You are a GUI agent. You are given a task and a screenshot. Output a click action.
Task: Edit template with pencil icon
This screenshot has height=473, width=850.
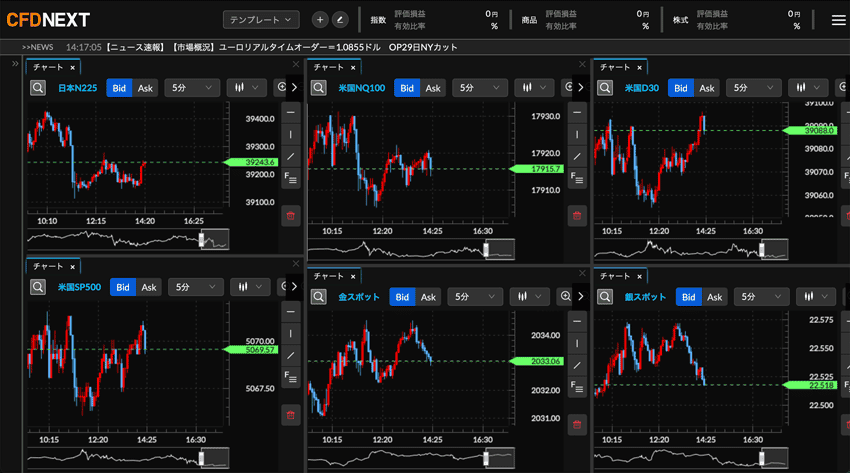point(340,20)
